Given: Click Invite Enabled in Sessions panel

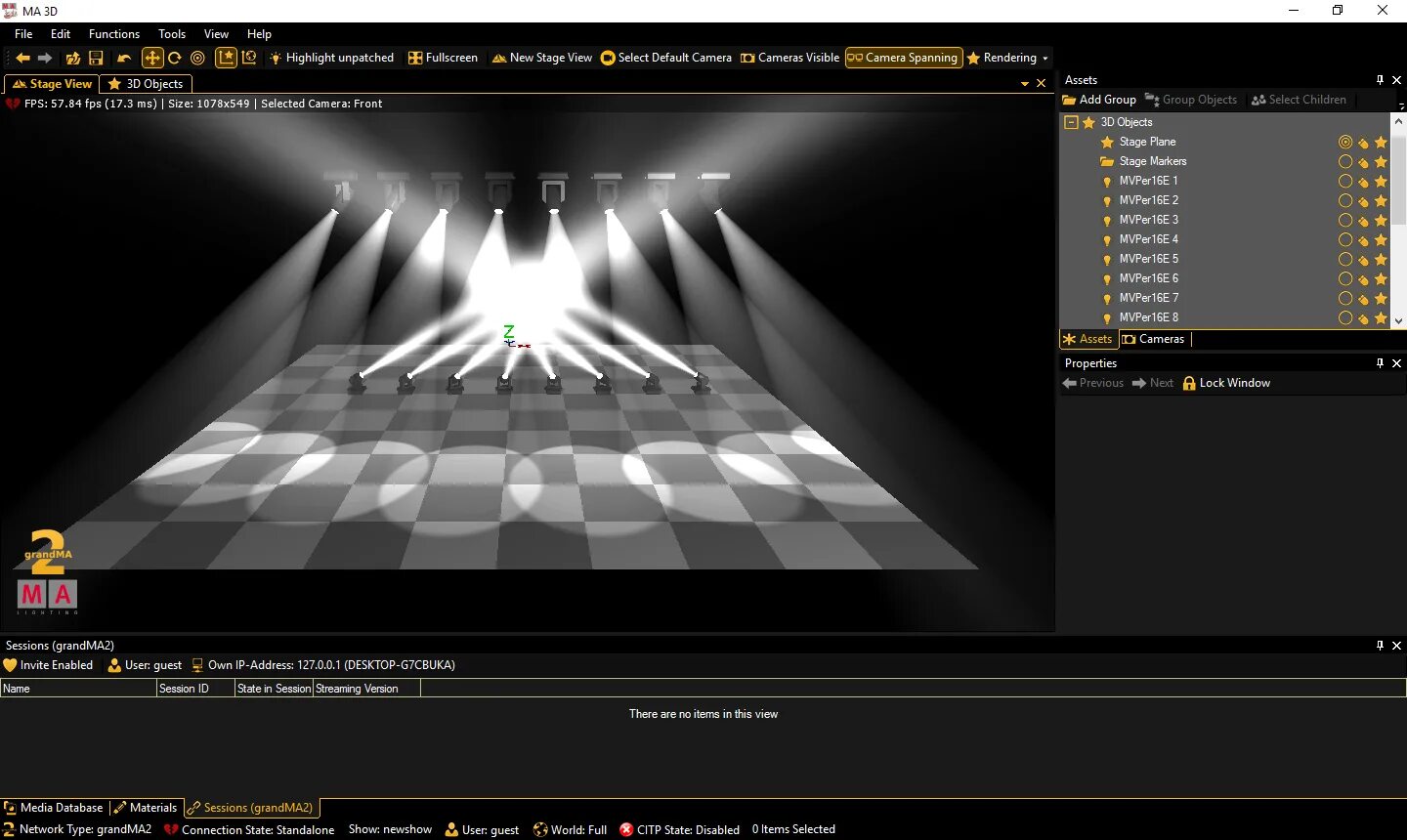Looking at the screenshot, I should [48, 665].
